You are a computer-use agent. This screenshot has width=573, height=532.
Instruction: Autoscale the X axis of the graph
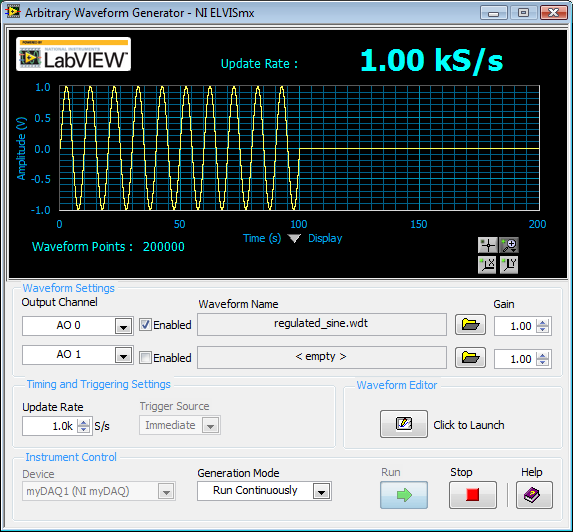pyautogui.click(x=487, y=265)
